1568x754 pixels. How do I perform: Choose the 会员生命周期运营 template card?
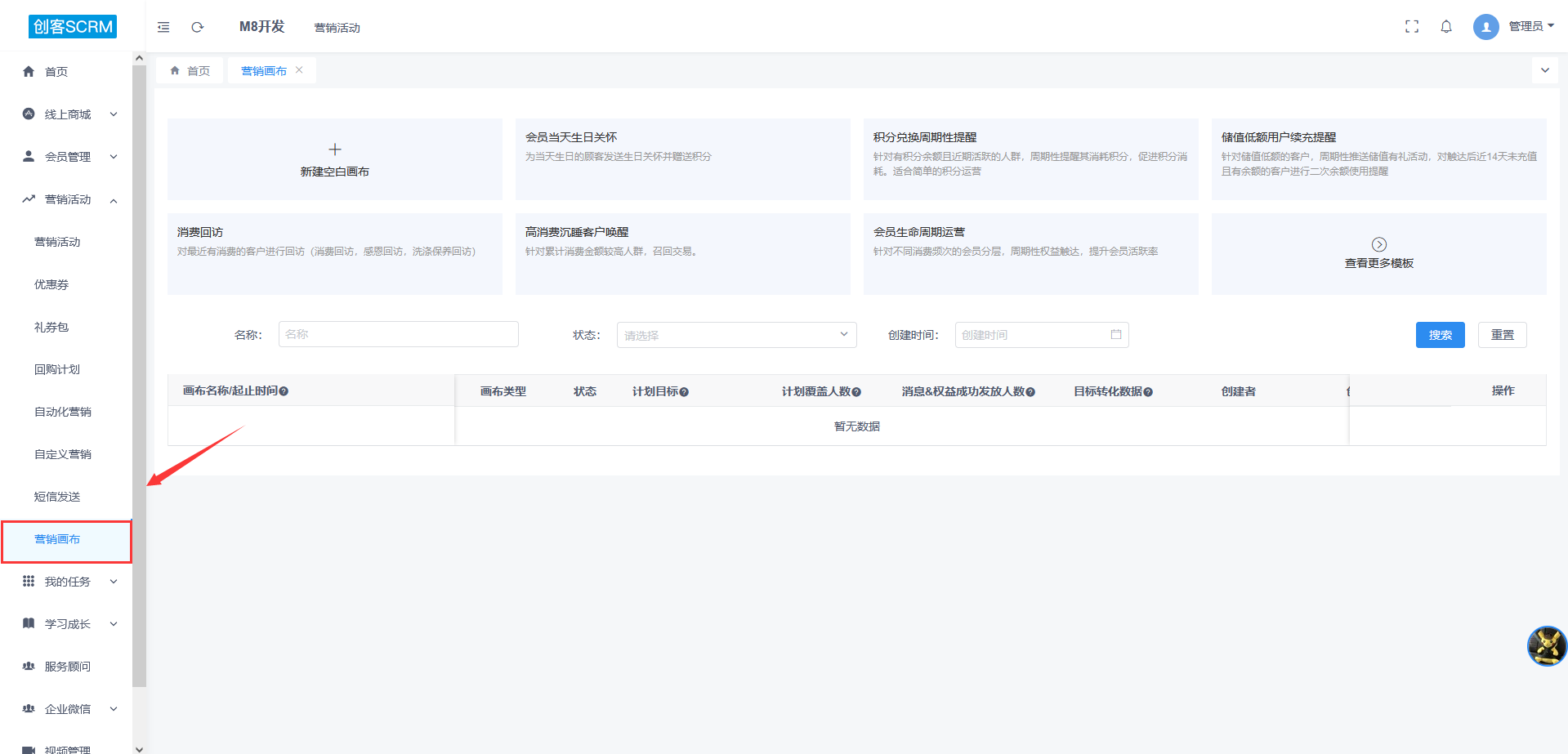[1031, 254]
